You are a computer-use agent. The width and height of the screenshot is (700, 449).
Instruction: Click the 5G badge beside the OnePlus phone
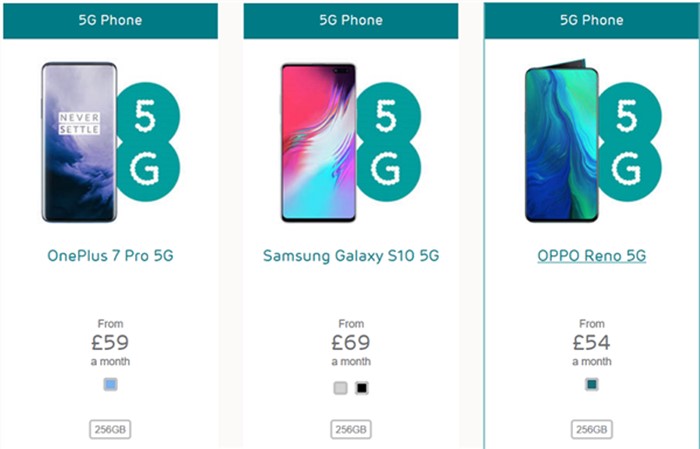click(148, 142)
